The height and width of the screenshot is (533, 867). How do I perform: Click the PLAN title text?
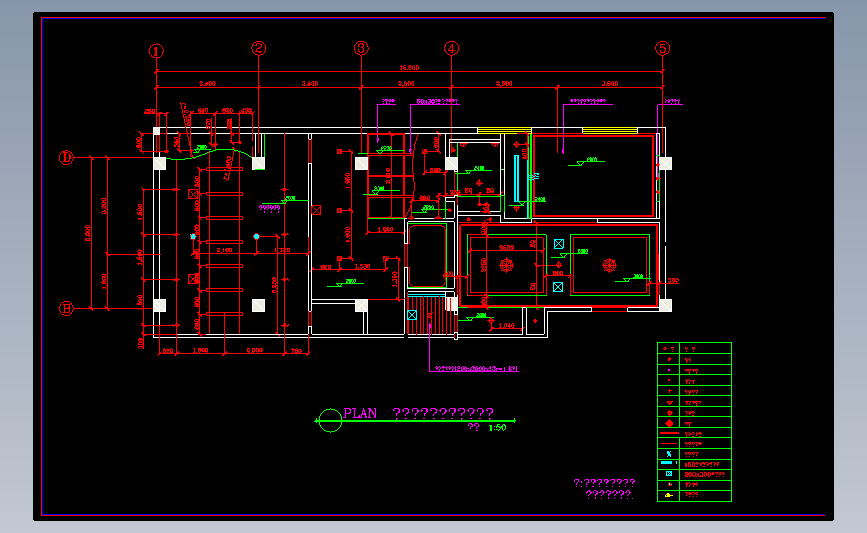[360, 413]
